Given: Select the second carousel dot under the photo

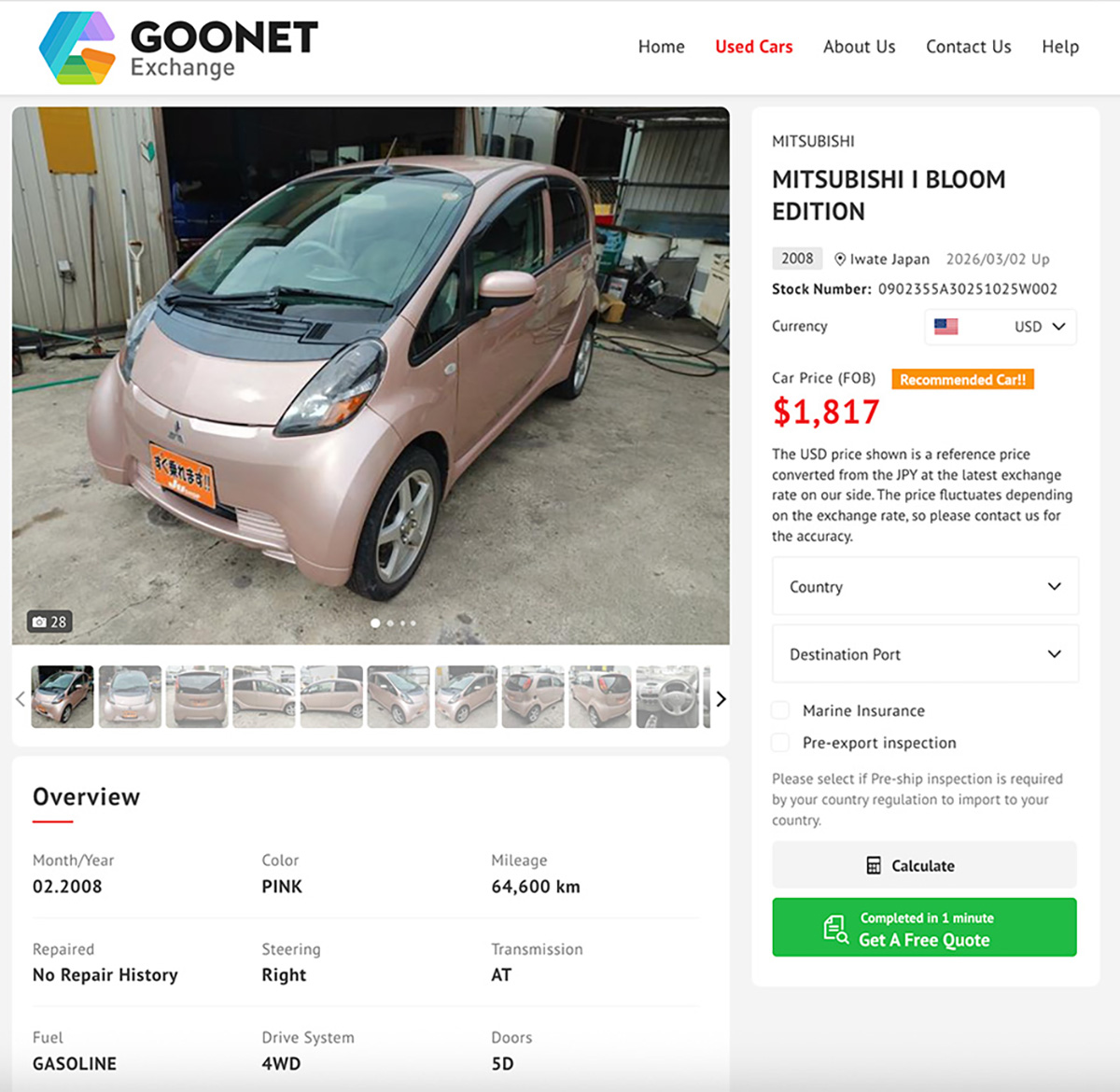Looking at the screenshot, I should [x=389, y=623].
